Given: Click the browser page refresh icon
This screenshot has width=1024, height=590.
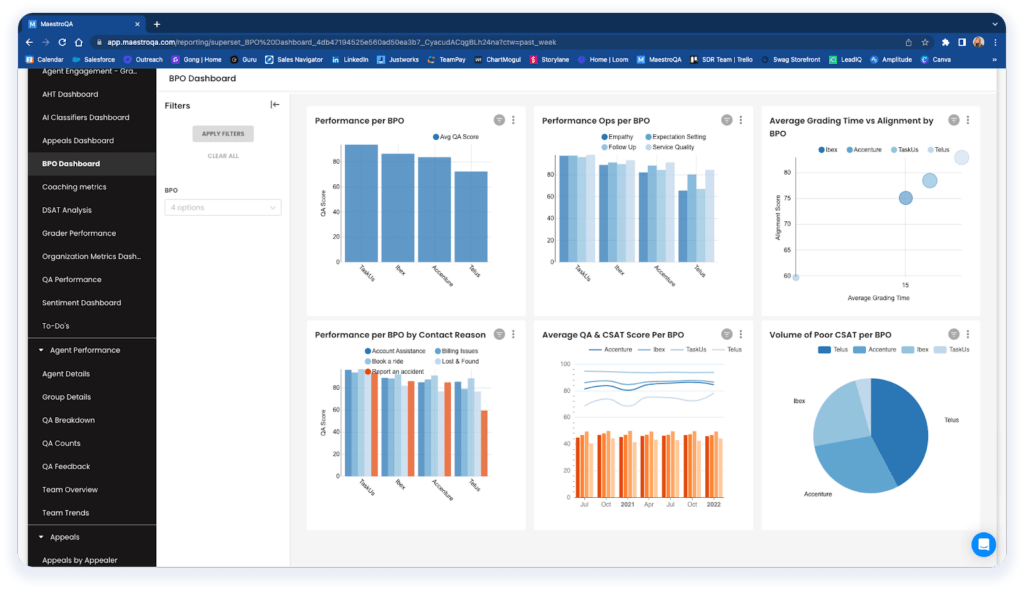Looking at the screenshot, I should [62, 43].
